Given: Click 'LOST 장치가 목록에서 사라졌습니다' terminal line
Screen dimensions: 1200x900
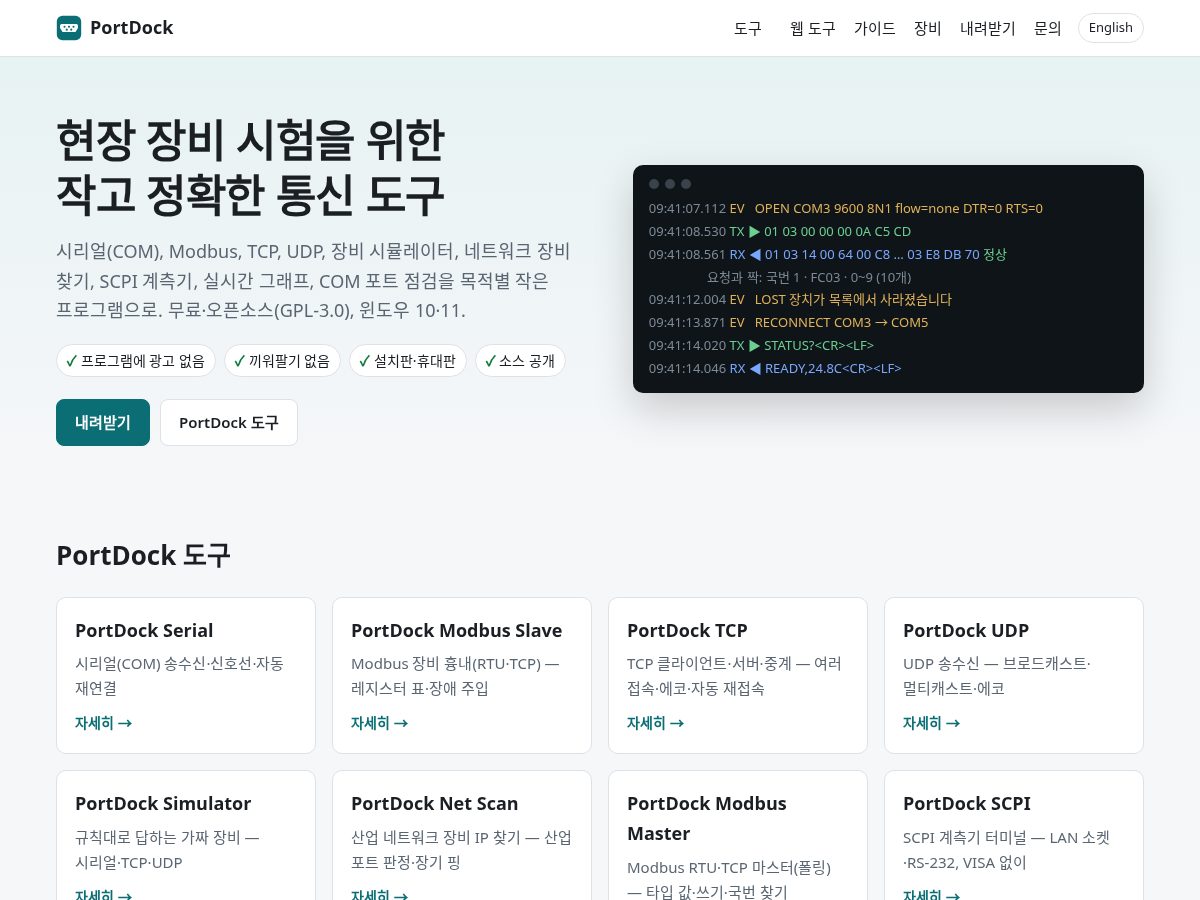Looking at the screenshot, I should [x=800, y=300].
